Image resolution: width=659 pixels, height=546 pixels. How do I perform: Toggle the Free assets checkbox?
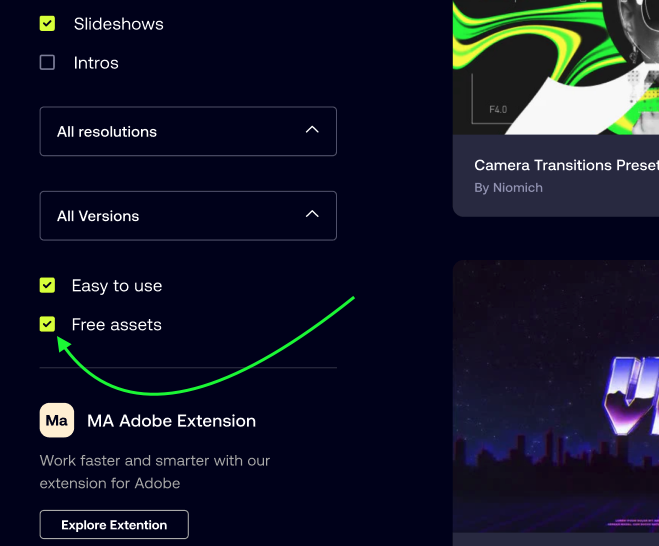pos(47,324)
